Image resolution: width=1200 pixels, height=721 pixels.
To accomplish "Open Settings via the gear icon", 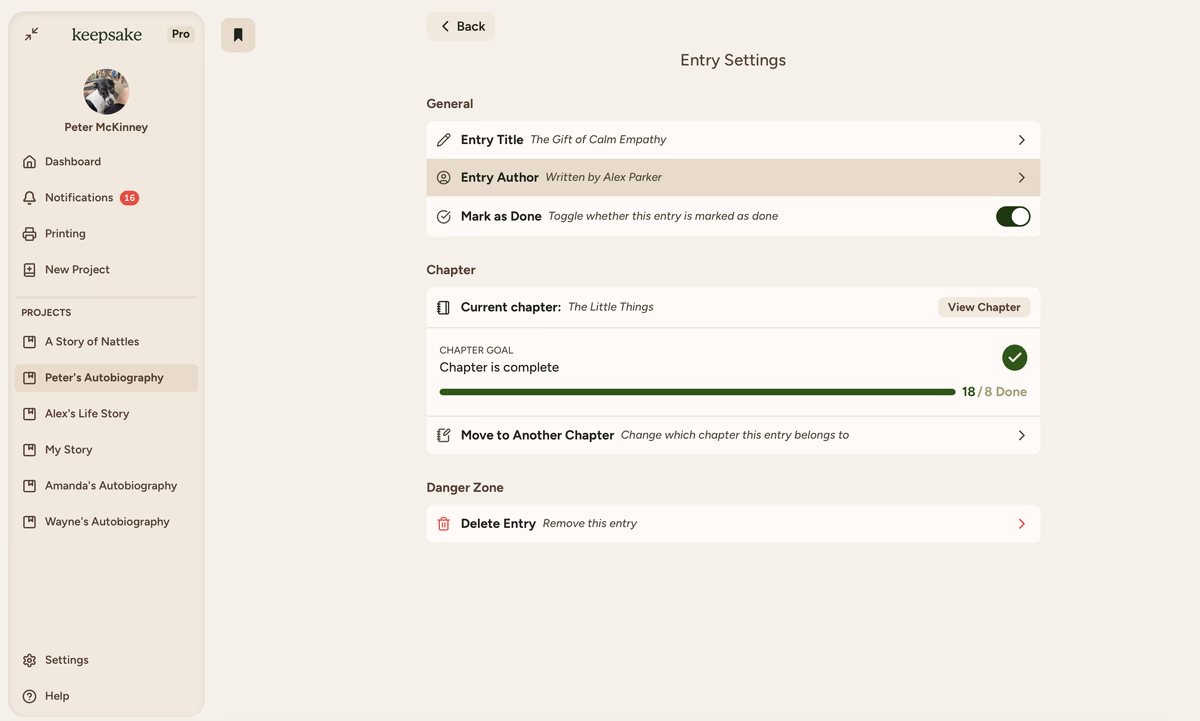I will [x=30, y=660].
